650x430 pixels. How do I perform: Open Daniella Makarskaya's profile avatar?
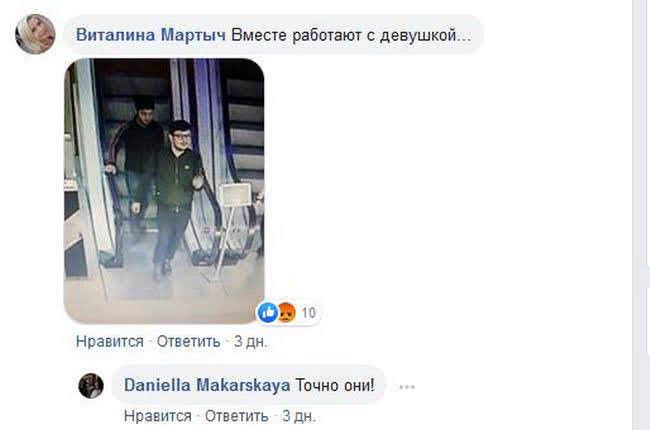[x=91, y=386]
